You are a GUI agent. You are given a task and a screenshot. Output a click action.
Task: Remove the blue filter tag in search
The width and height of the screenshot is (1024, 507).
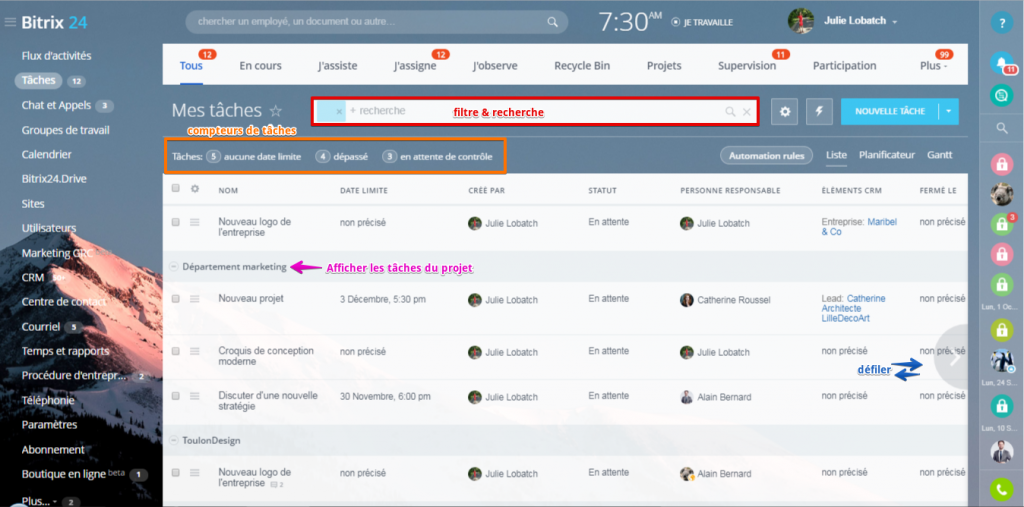339,112
